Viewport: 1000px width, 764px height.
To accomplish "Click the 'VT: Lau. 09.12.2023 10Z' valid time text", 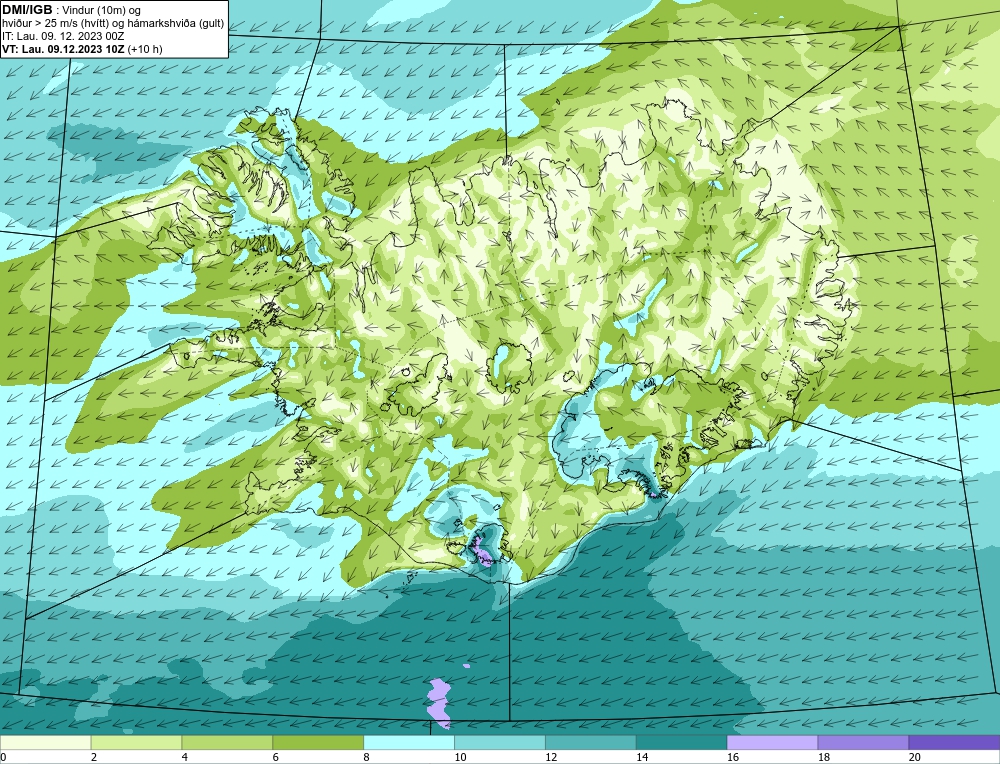I will tap(64, 49).
